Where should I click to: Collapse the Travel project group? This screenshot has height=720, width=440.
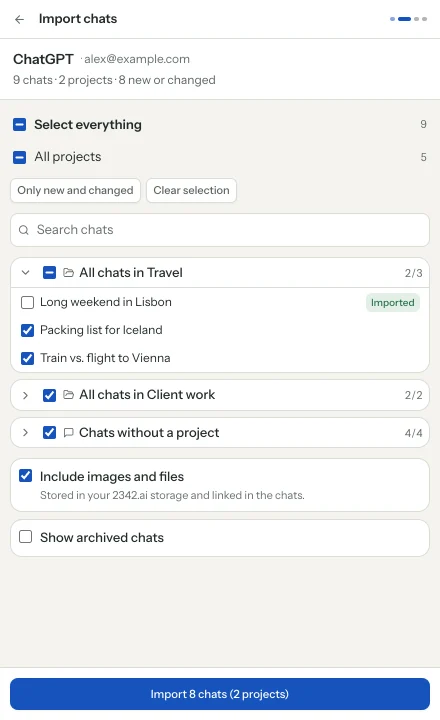(x=26, y=273)
